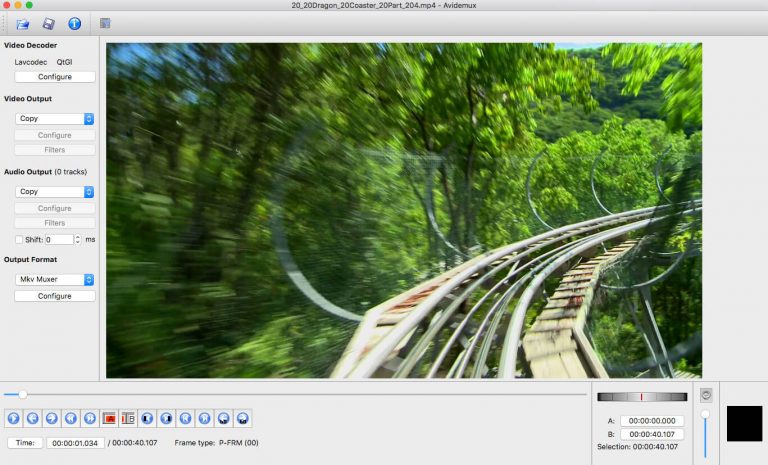Click the jog shuttle wheel control
768x465 pixels.
[642, 397]
